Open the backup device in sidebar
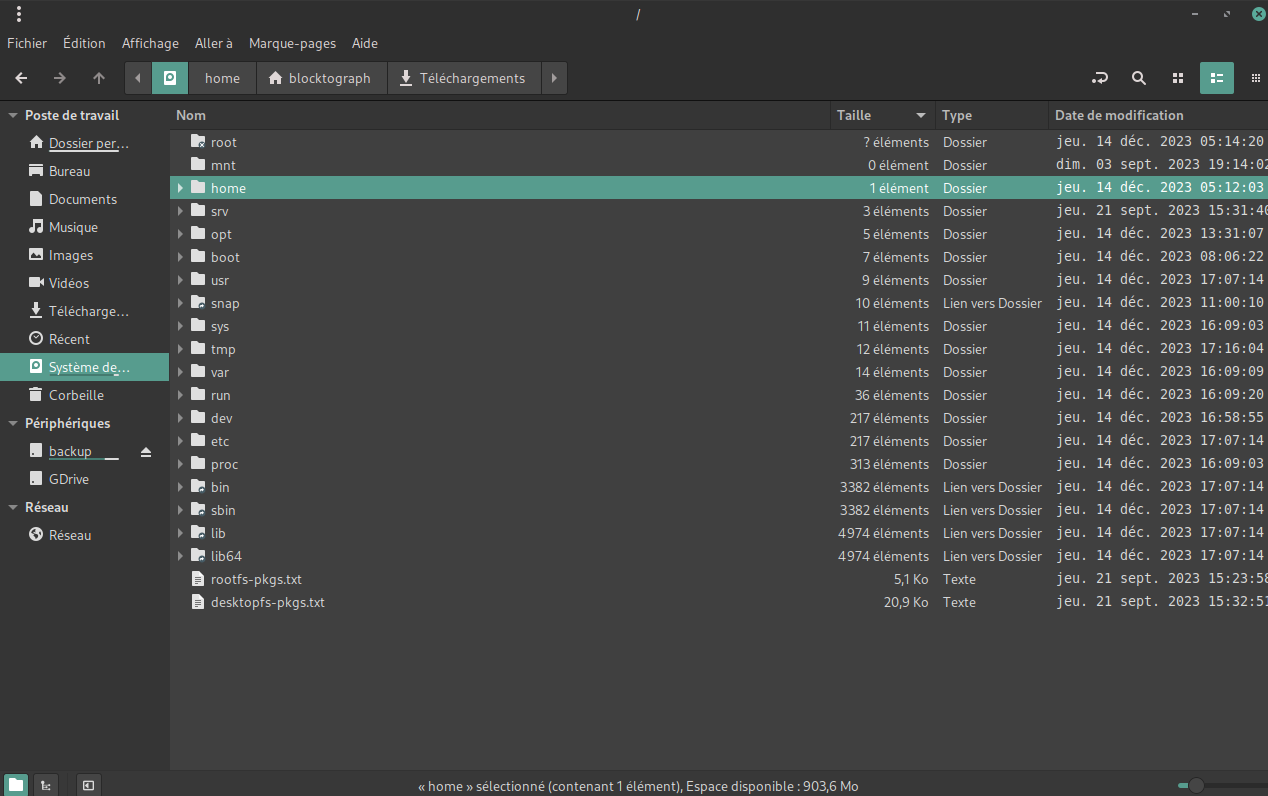The height and width of the screenshot is (796, 1268). pyautogui.click(x=70, y=451)
